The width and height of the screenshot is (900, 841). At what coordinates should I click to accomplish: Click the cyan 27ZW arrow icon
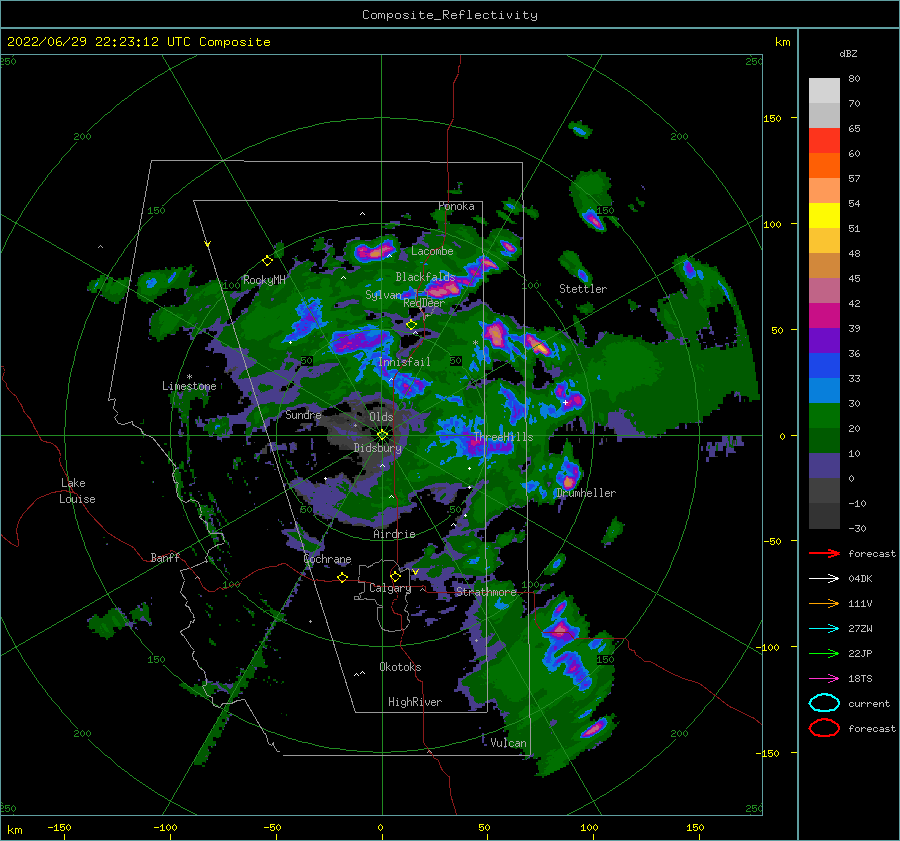pos(824,629)
